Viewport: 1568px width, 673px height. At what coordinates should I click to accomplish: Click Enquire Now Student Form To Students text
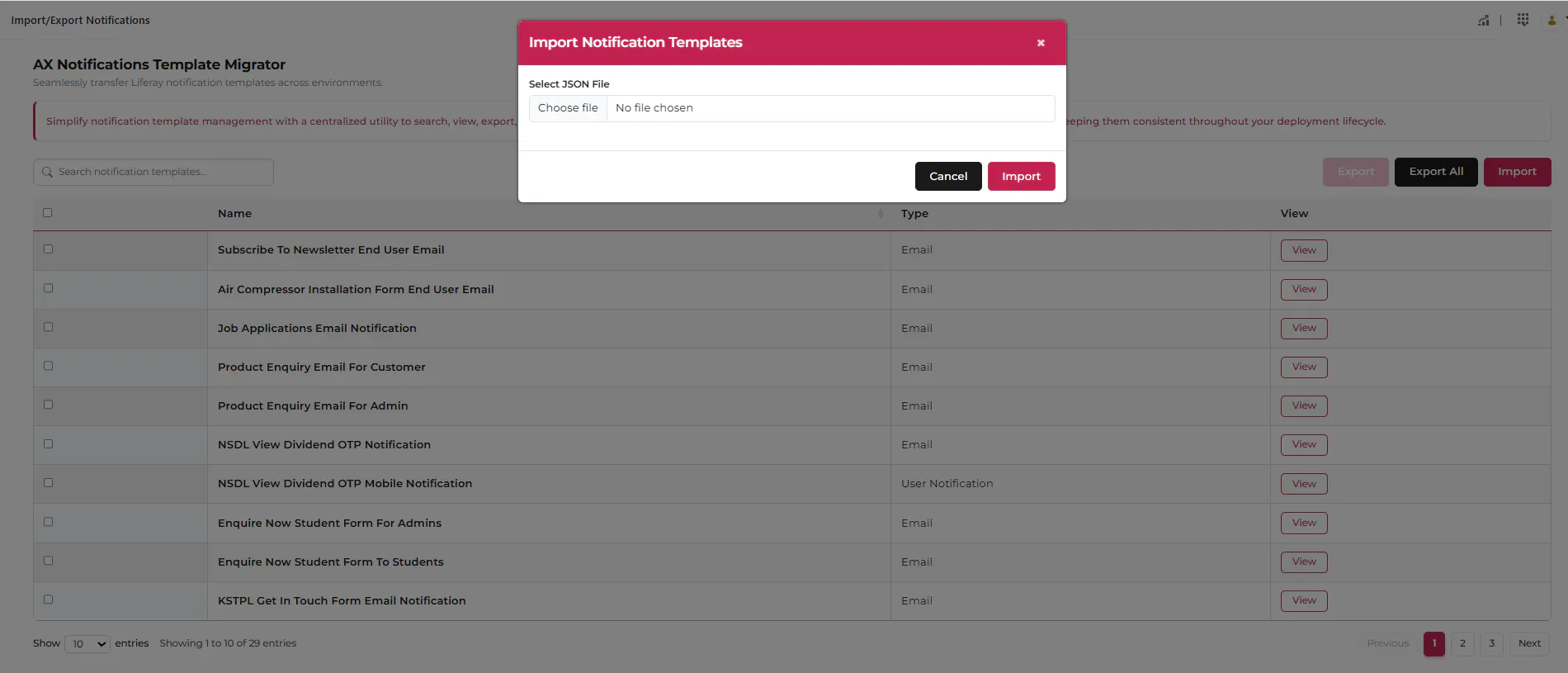click(x=330, y=562)
